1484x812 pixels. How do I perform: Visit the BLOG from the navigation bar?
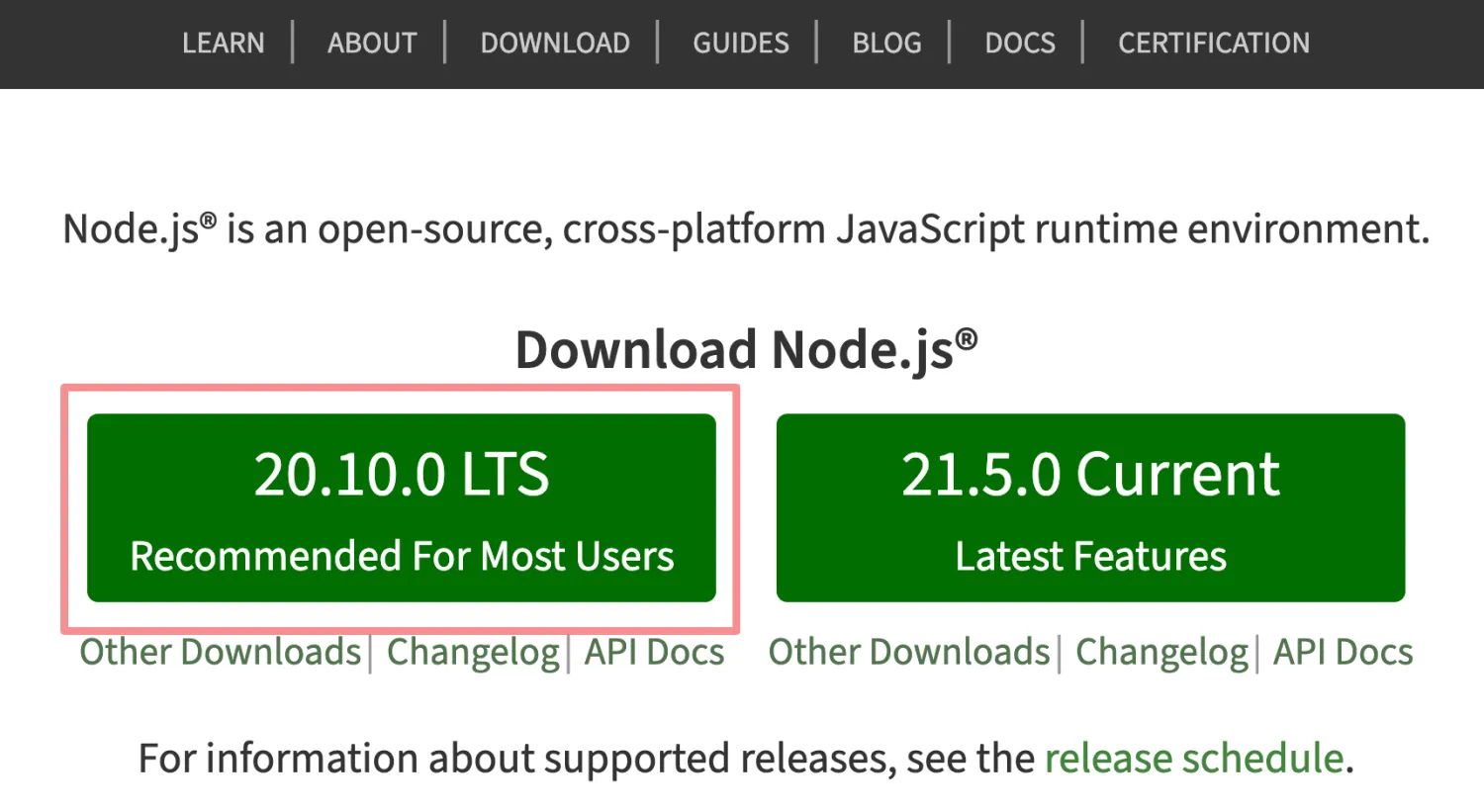[887, 43]
